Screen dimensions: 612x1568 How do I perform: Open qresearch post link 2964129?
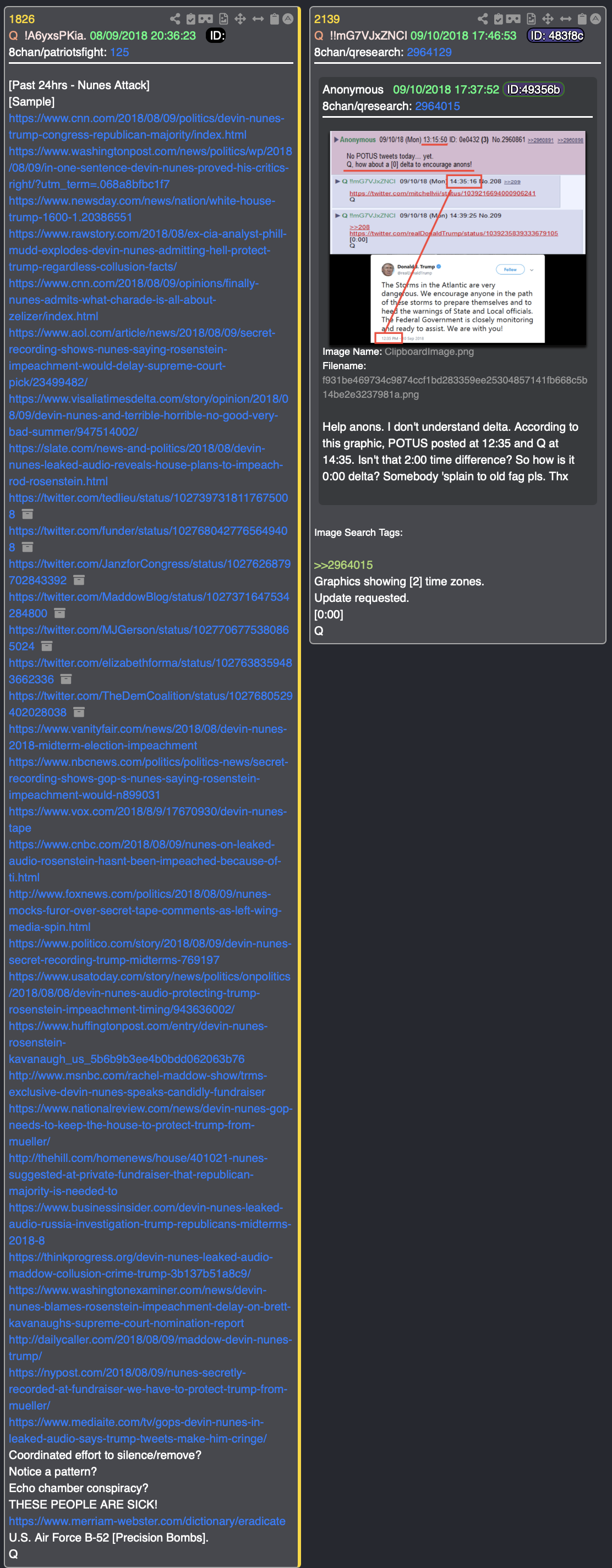pyautogui.click(x=429, y=52)
